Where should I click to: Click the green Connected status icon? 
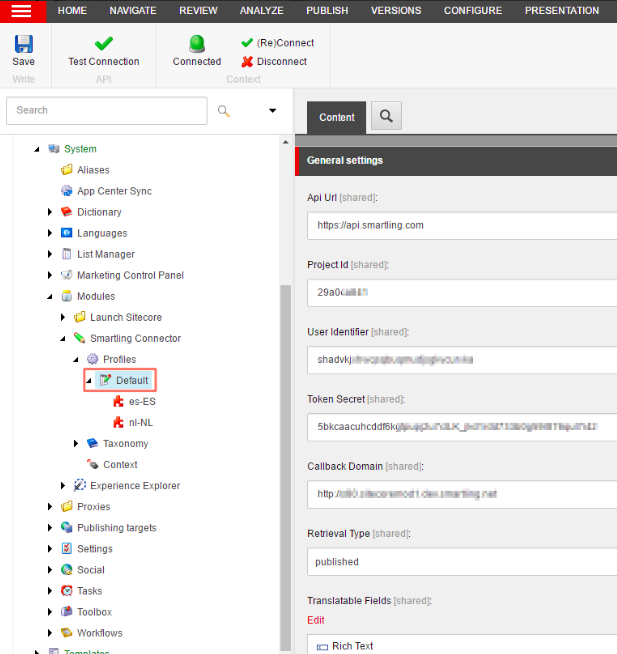tap(197, 44)
